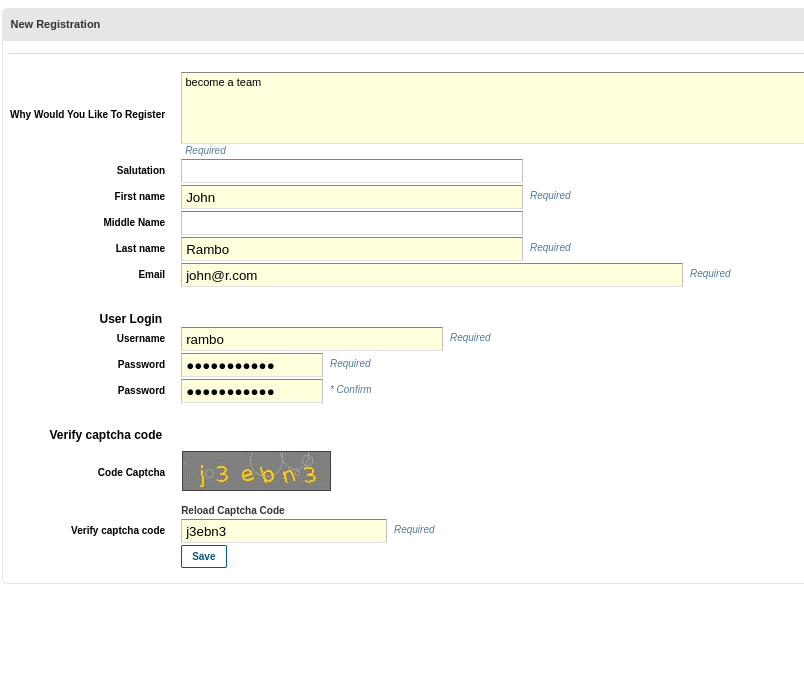Click the Save button
Viewport: 804px width, 696px height.
point(204,556)
